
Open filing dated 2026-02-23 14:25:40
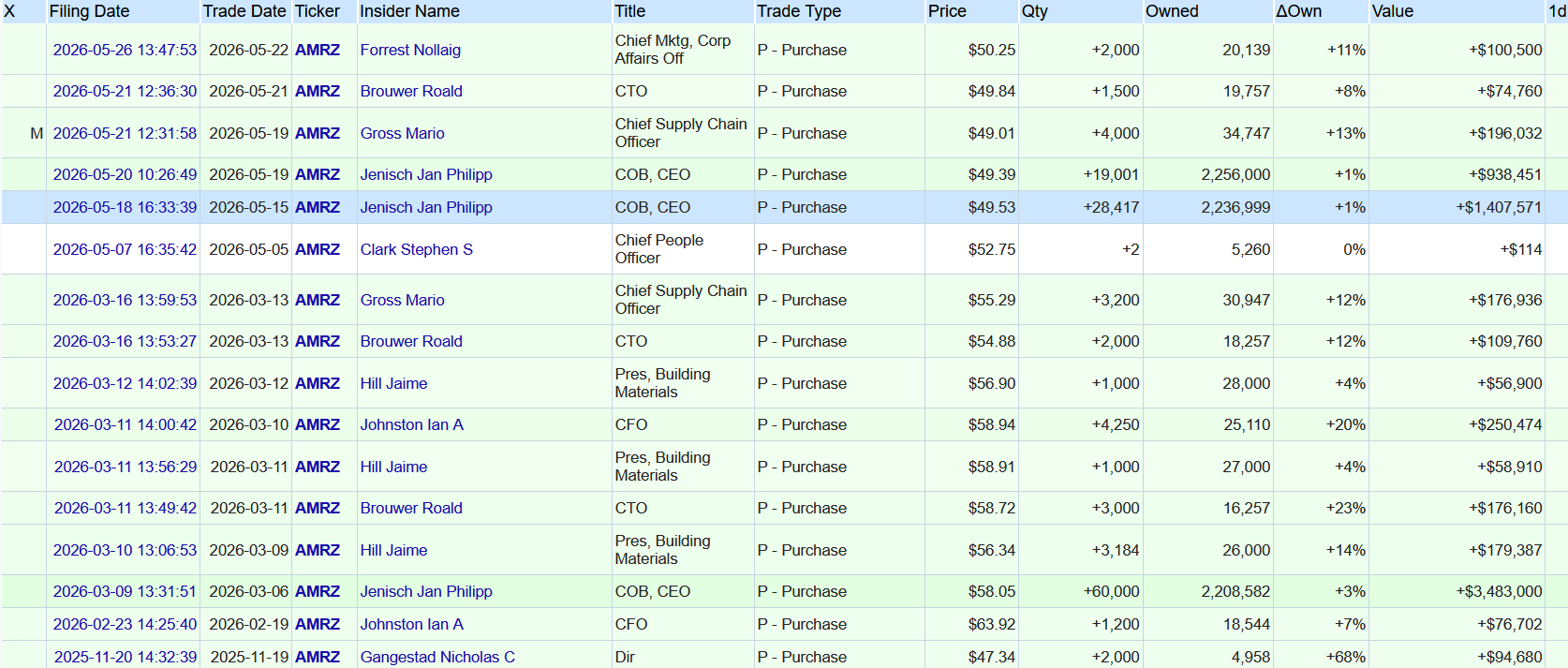(x=125, y=624)
